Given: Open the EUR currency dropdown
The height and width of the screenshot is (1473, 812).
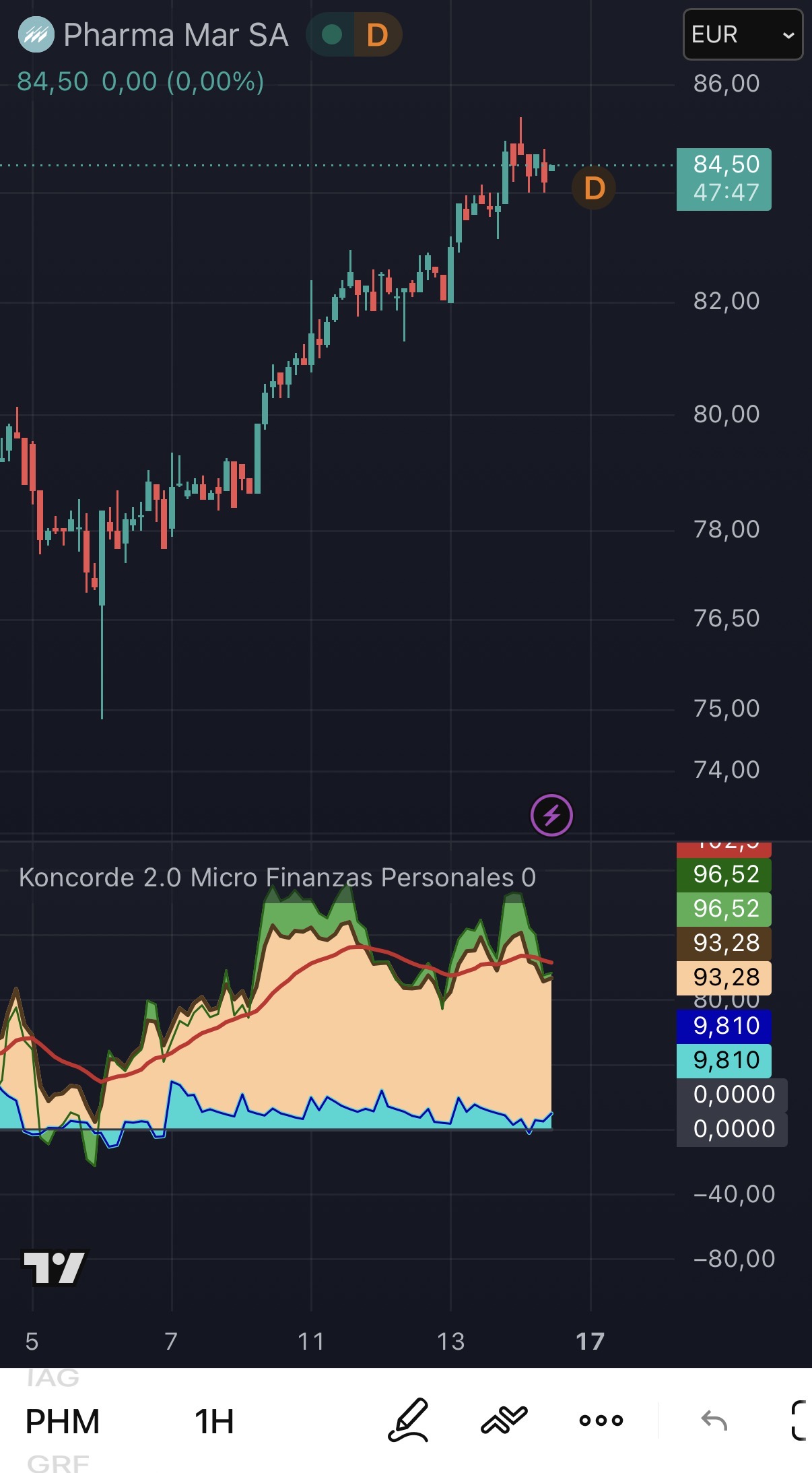Looking at the screenshot, I should click(743, 34).
